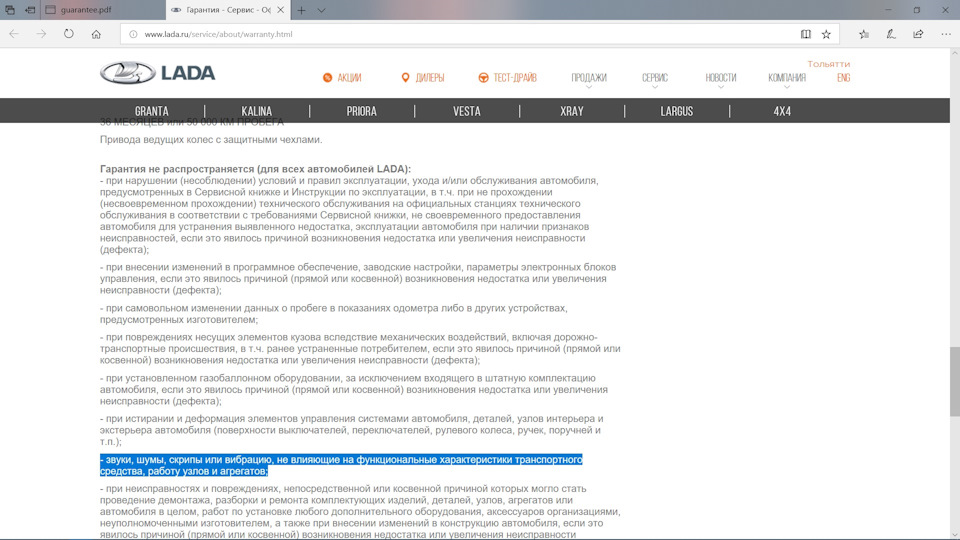The height and width of the screenshot is (540, 960).
Task: Expand the ПРОДАЖИ dropdown menu
Action: pos(589,78)
